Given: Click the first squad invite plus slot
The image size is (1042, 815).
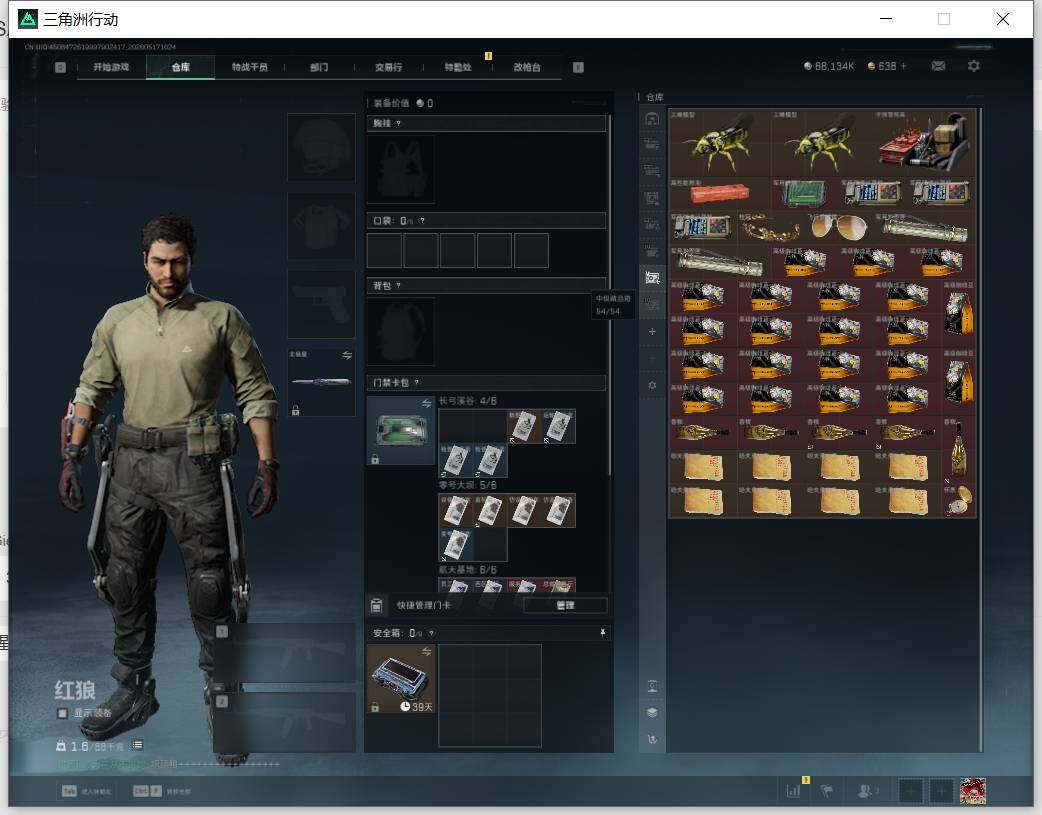Looking at the screenshot, I should 911,791.
